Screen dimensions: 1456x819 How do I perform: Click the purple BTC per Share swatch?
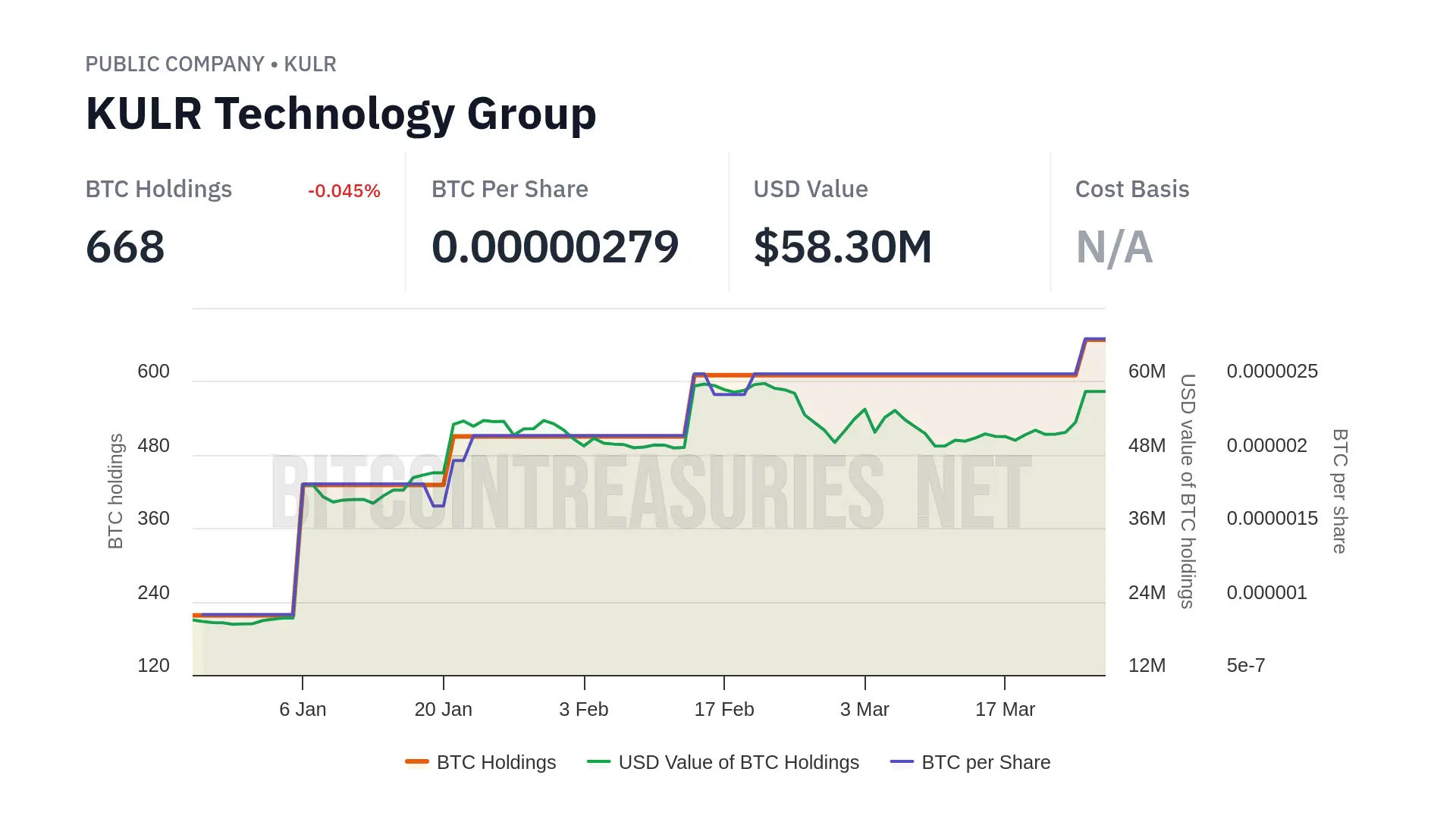point(902,761)
